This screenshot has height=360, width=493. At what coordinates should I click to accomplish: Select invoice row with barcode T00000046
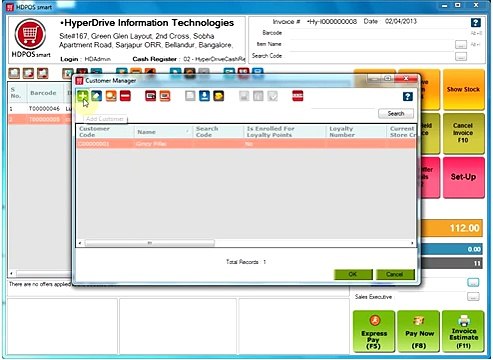(x=40, y=109)
